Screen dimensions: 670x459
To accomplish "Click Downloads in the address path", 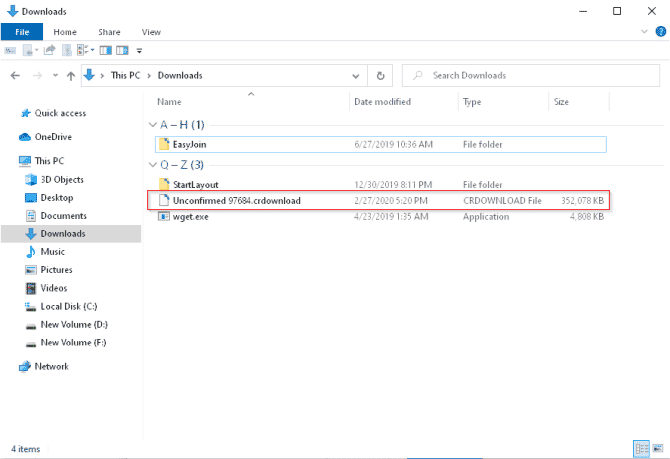I will (180, 76).
